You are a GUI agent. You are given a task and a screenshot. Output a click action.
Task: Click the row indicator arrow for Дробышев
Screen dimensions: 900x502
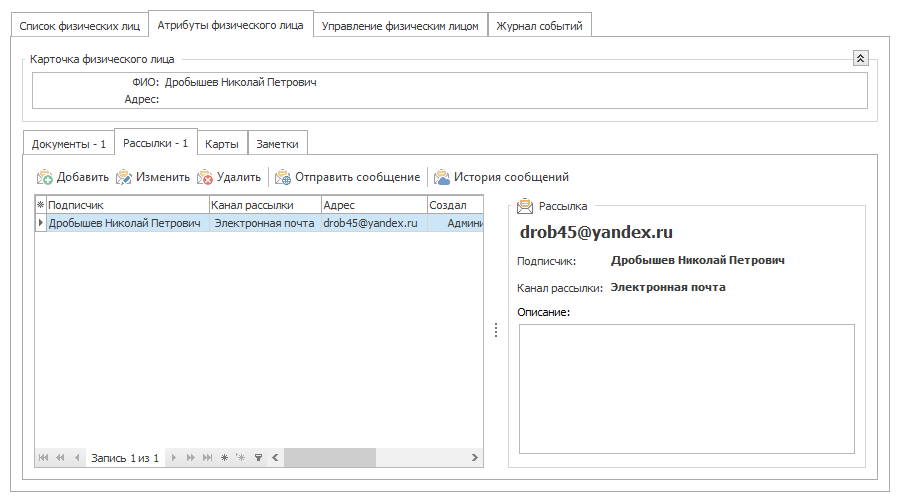(x=41, y=223)
